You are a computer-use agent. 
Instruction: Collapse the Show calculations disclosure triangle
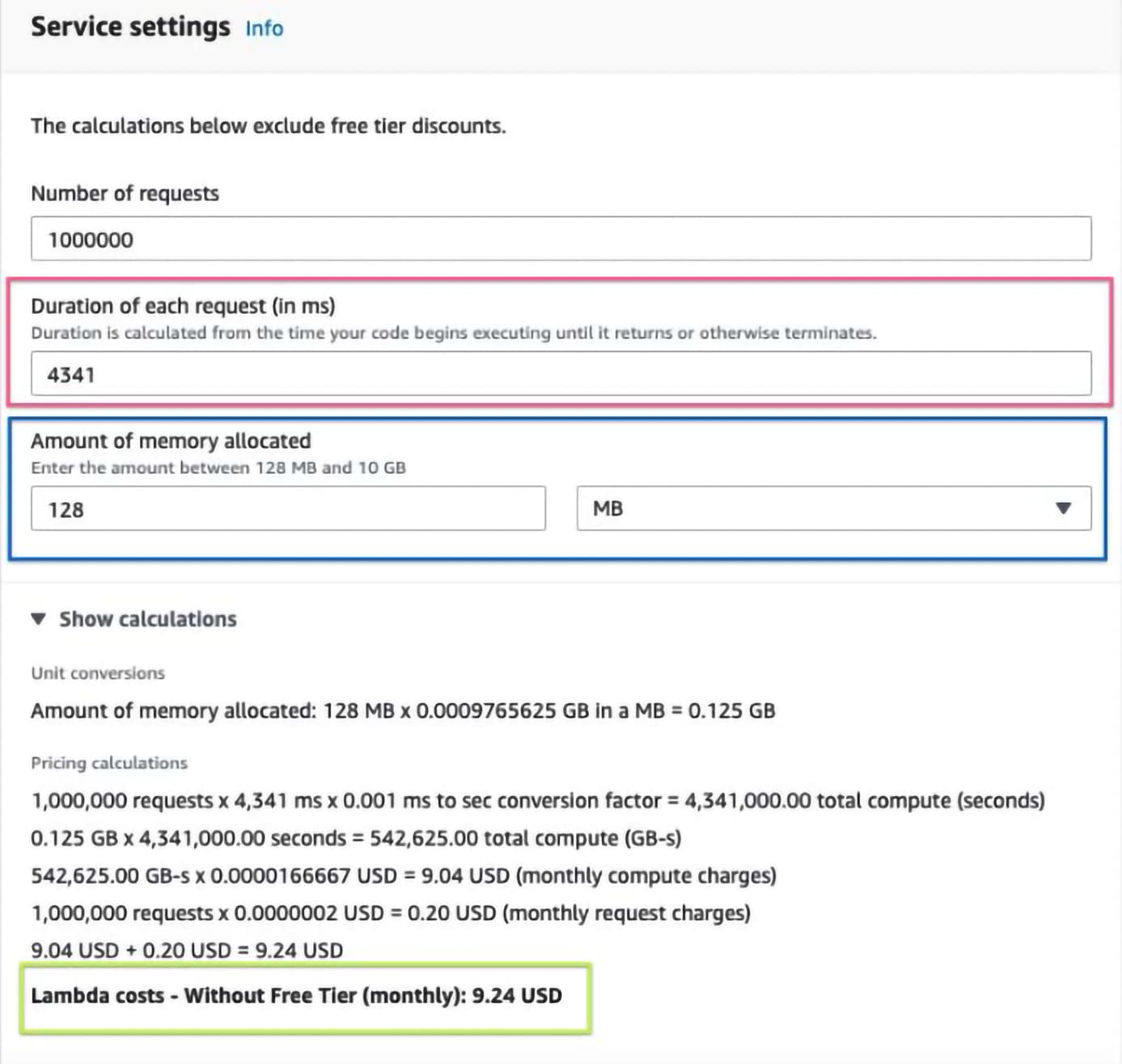tap(38, 619)
